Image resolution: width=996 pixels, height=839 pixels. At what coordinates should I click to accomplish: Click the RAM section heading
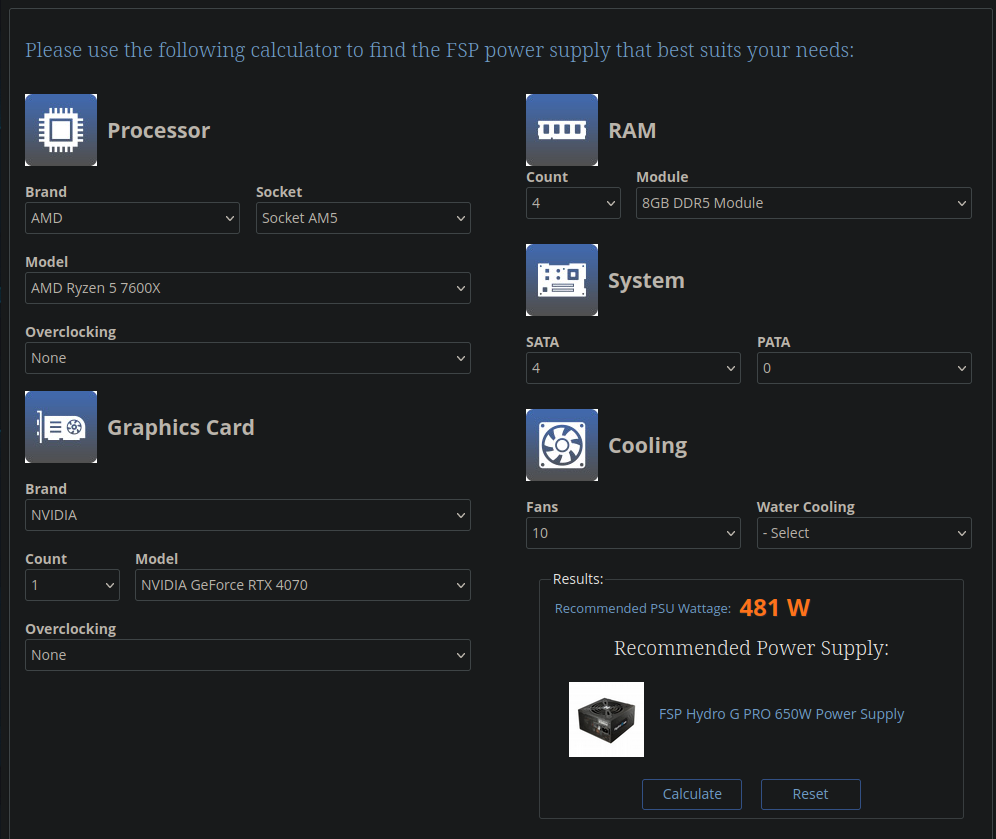[632, 130]
